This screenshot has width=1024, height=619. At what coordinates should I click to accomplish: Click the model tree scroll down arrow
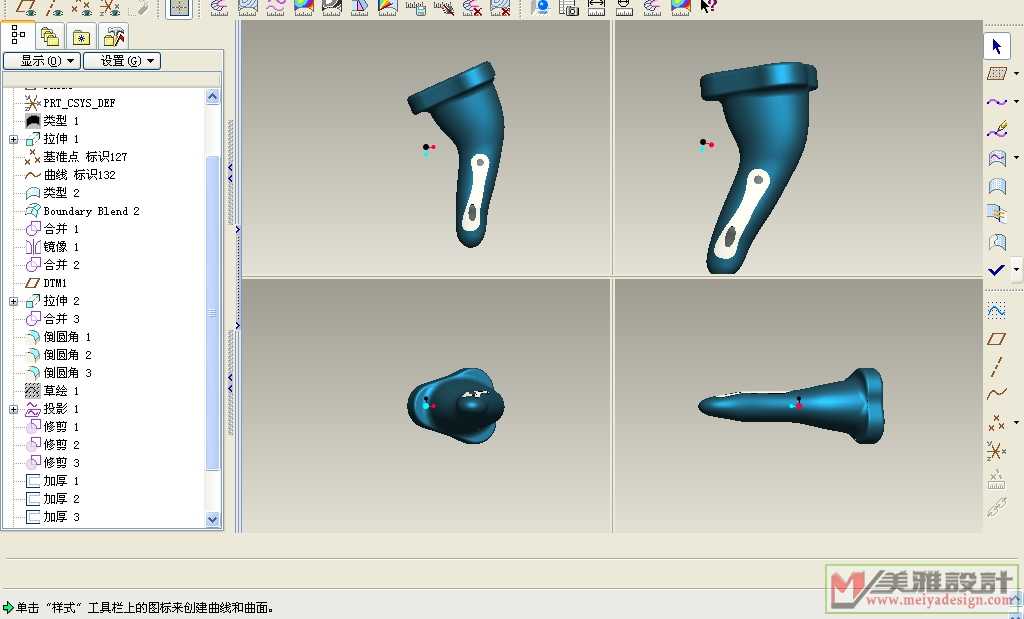212,519
